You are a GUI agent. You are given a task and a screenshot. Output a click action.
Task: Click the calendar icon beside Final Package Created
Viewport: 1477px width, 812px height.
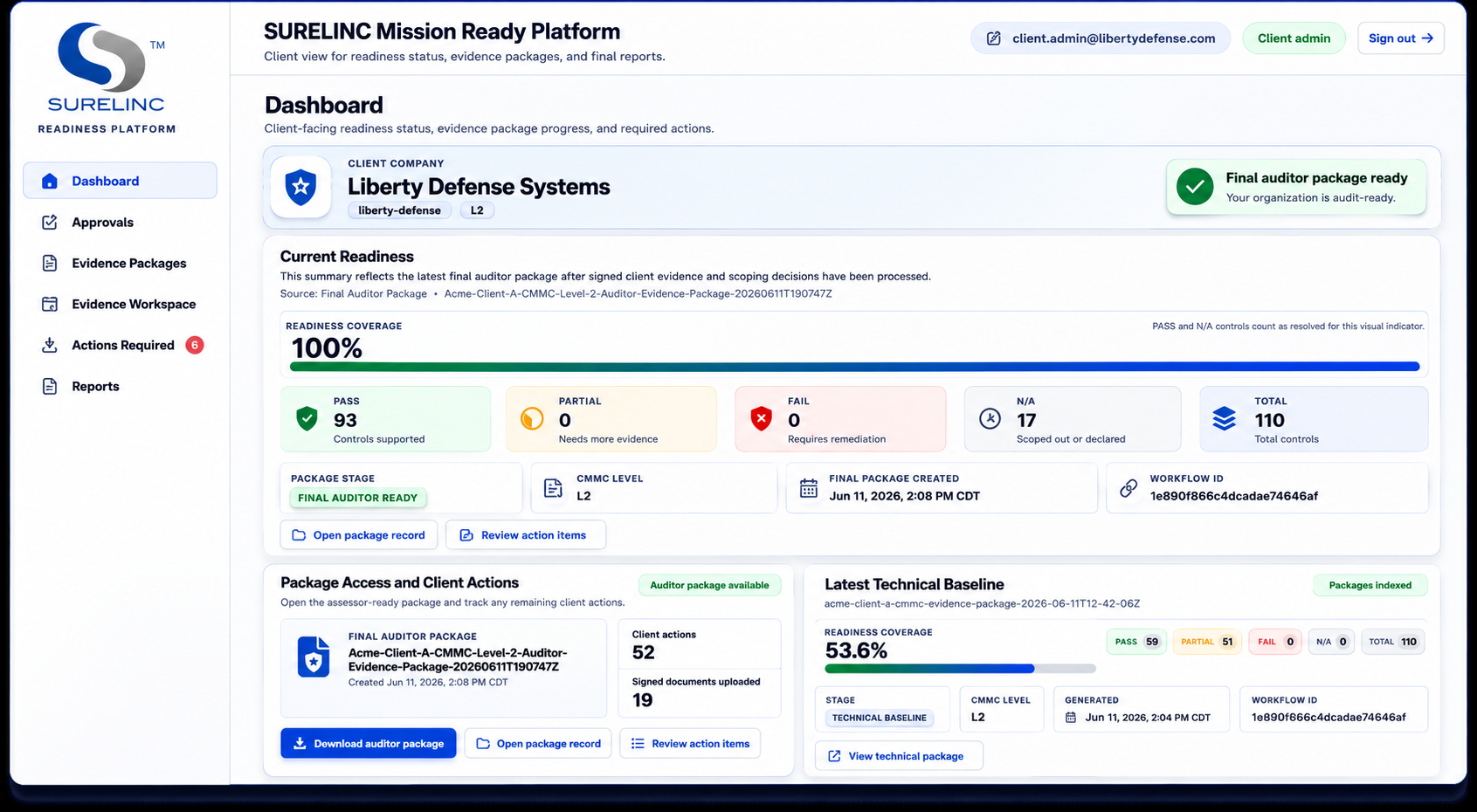point(809,488)
